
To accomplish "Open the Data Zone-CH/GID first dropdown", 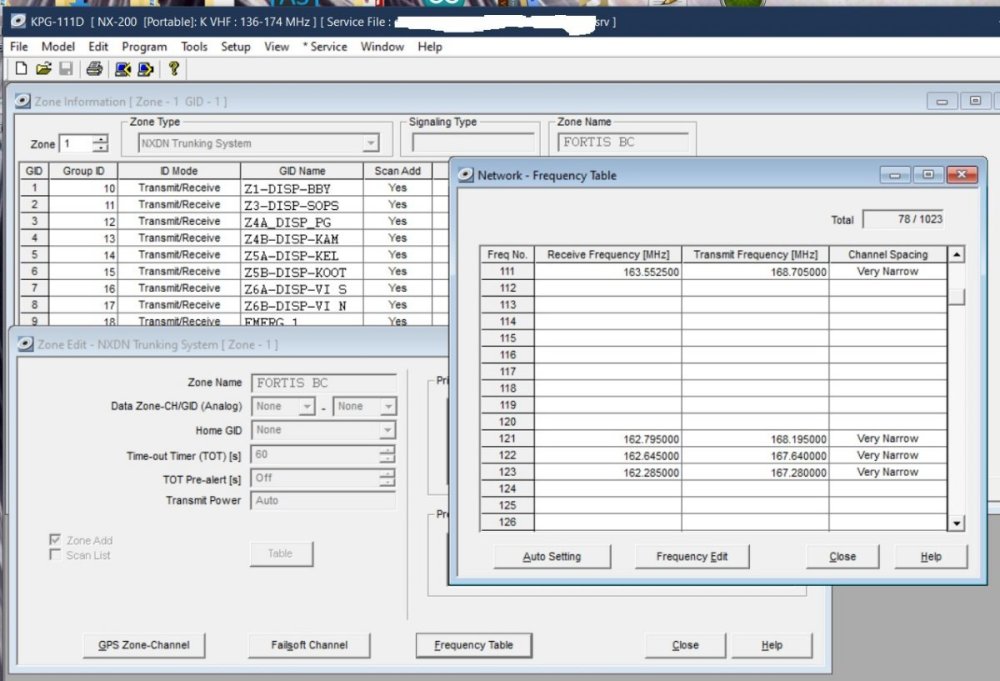I will [x=306, y=407].
